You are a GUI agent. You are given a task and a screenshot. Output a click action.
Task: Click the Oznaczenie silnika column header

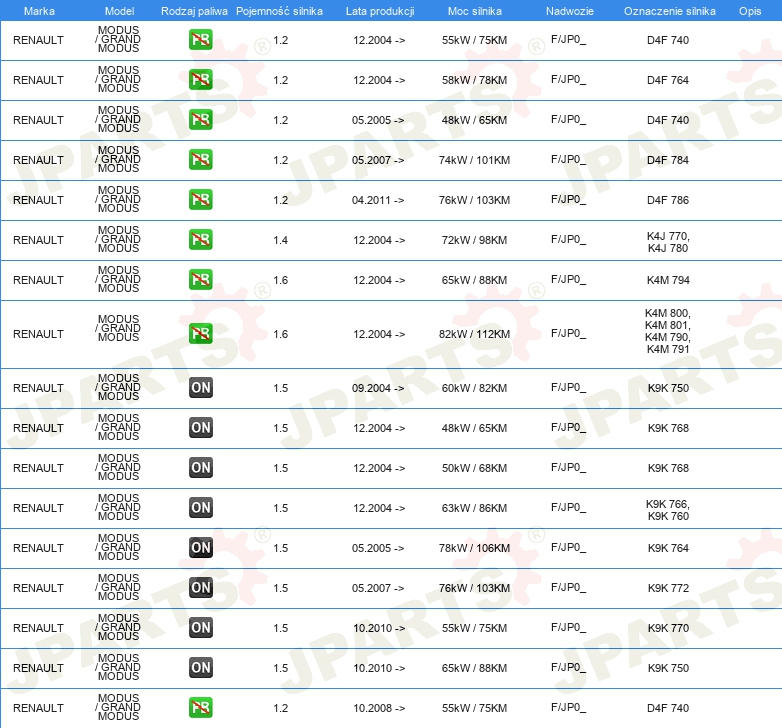coord(670,11)
